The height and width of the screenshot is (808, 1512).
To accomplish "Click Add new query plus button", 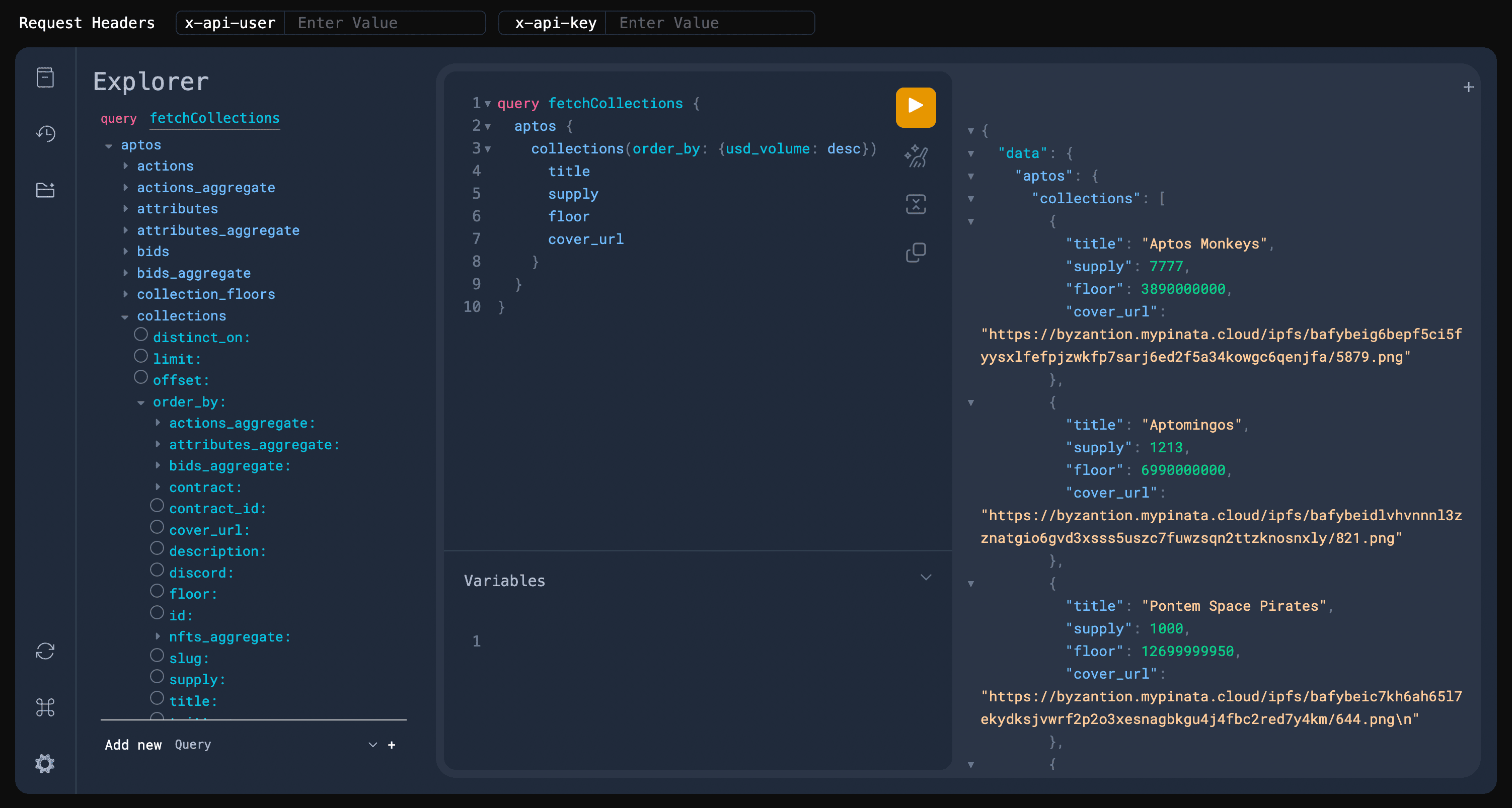I will tap(392, 745).
